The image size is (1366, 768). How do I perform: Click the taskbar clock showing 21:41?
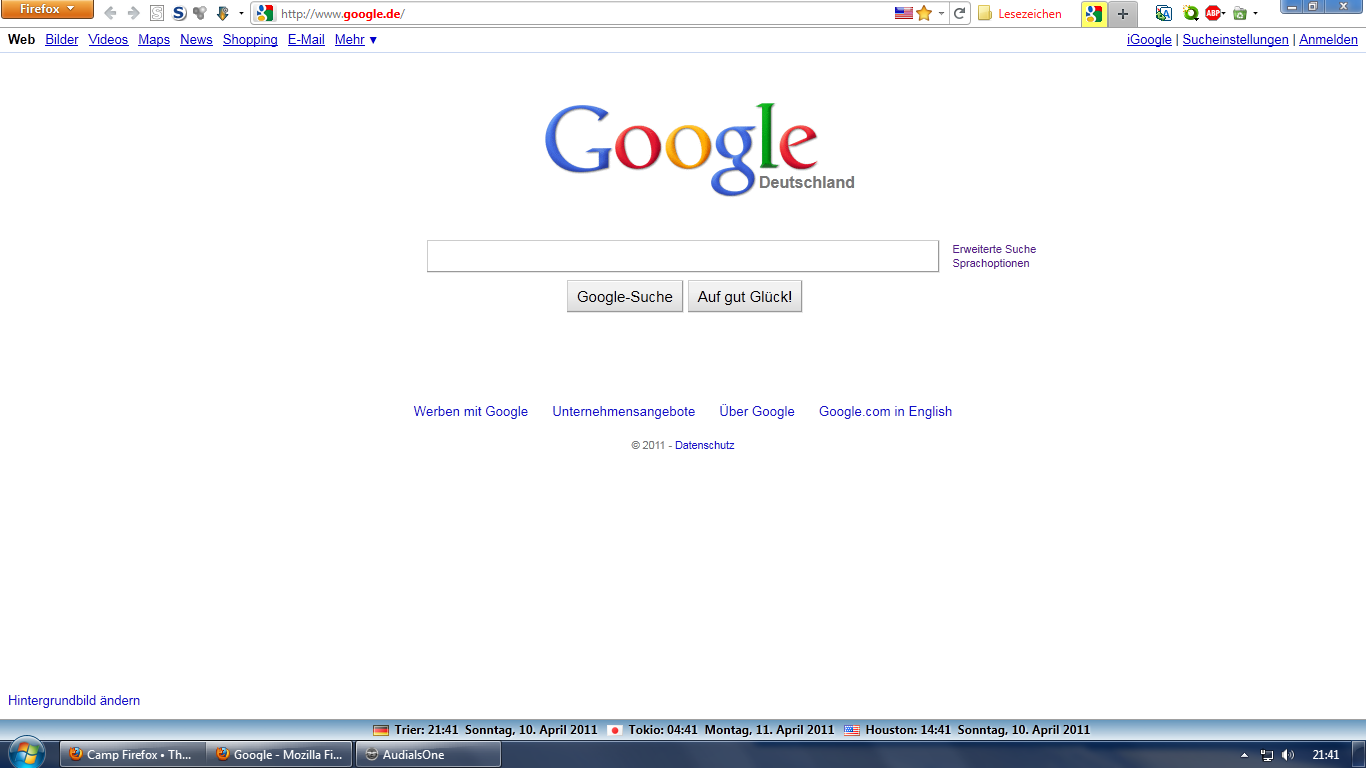1326,755
